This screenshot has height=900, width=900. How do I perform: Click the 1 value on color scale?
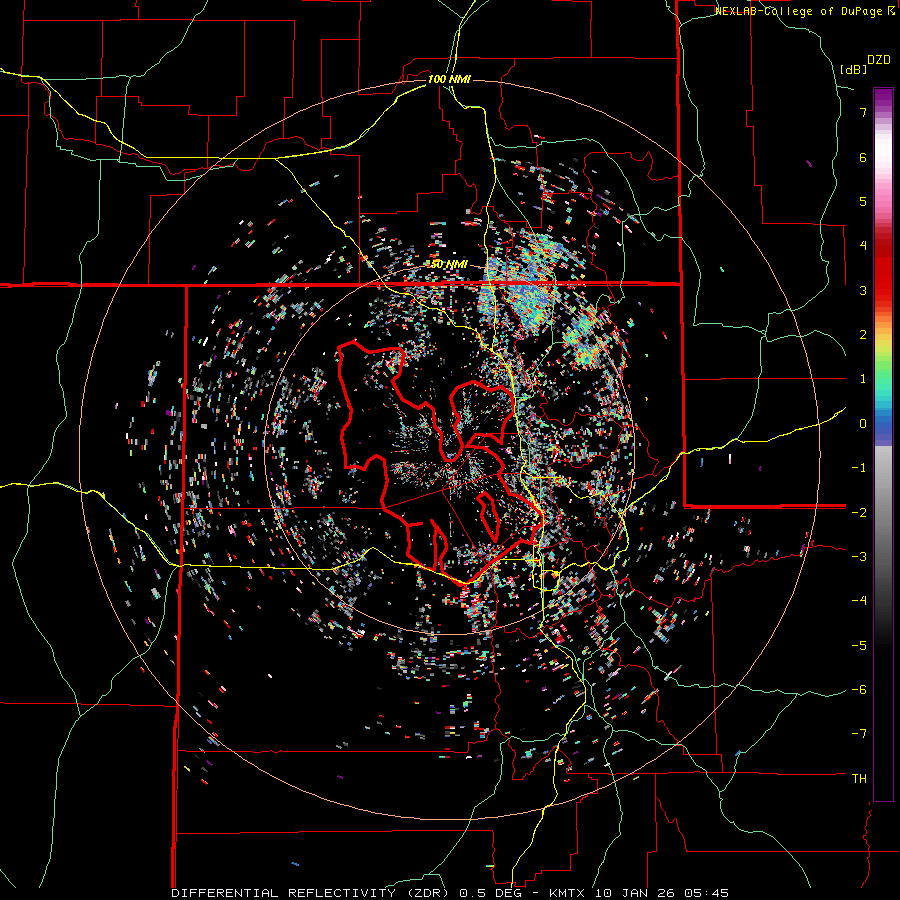(x=863, y=379)
